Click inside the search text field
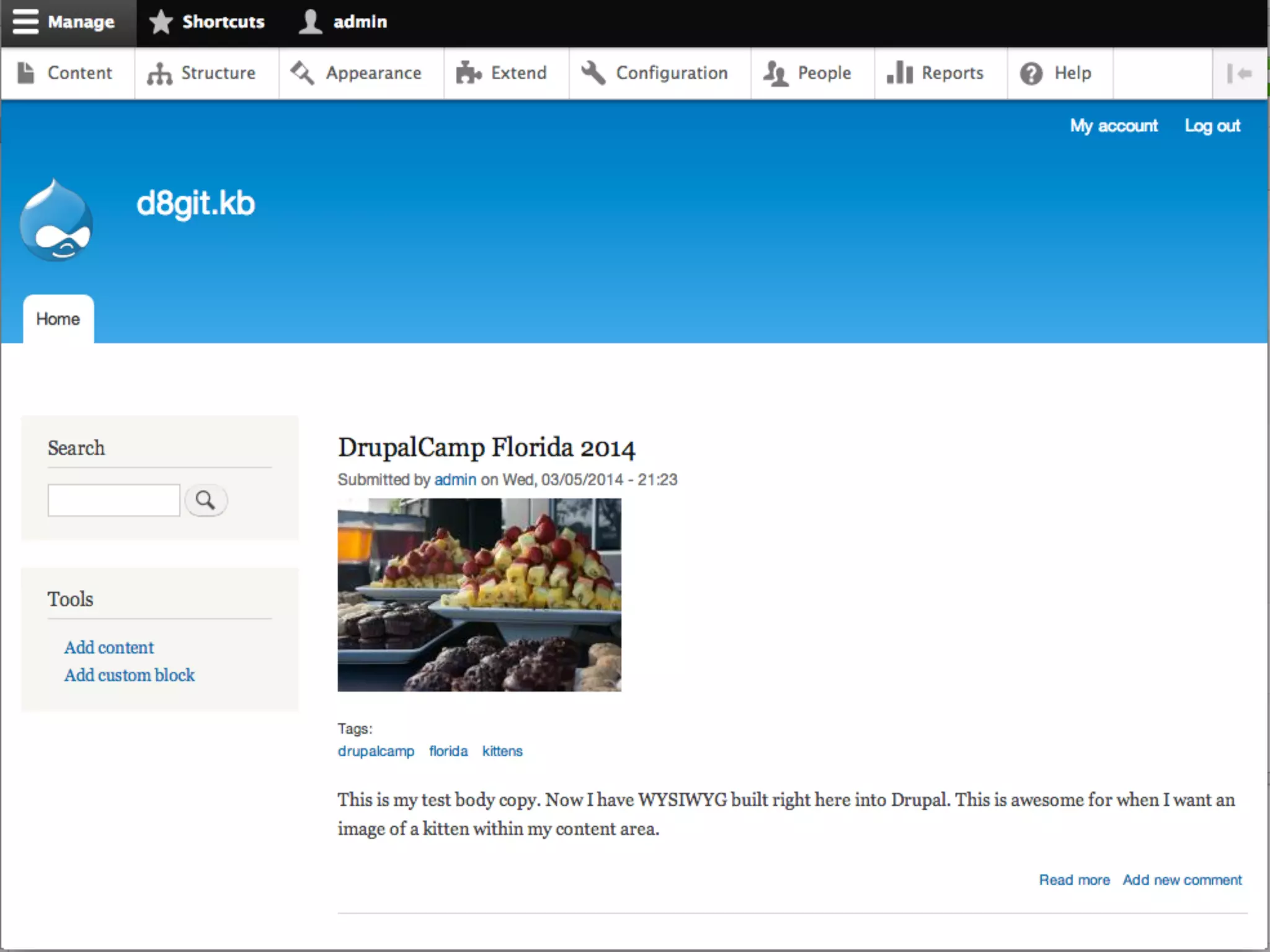Image resolution: width=1270 pixels, height=952 pixels. click(114, 500)
